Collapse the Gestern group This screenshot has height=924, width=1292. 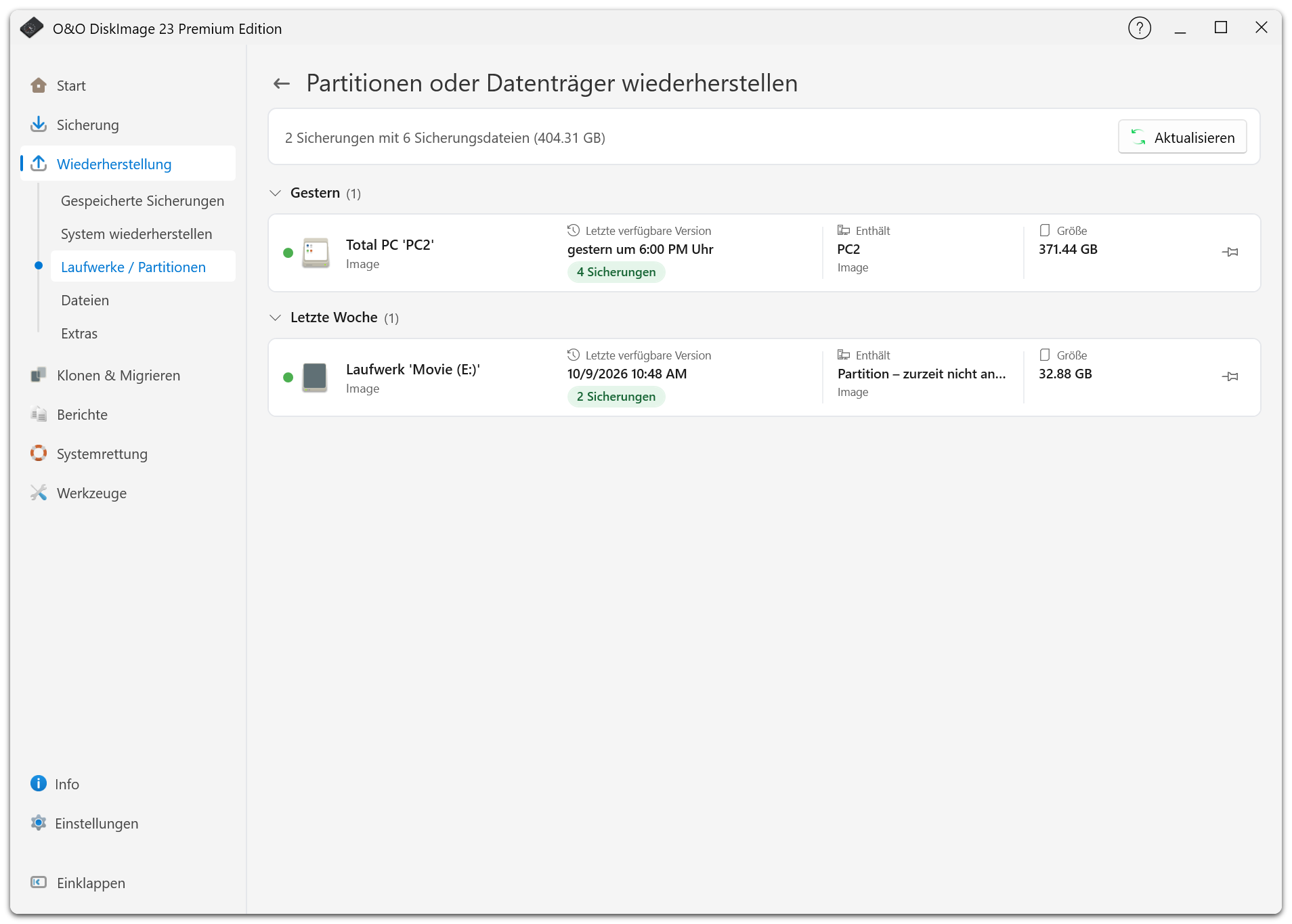tap(275, 193)
